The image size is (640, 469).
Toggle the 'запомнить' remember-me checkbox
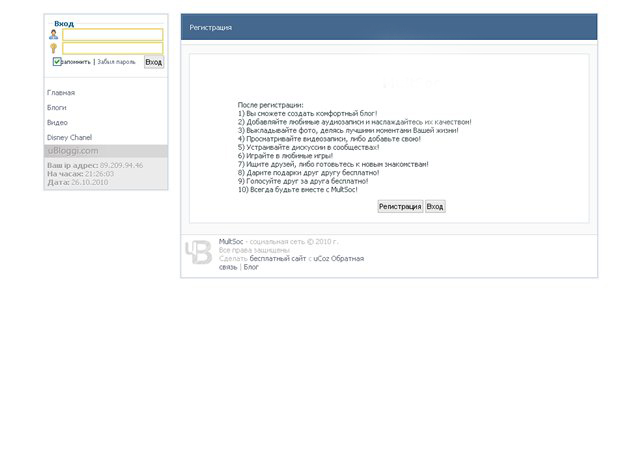(57, 62)
